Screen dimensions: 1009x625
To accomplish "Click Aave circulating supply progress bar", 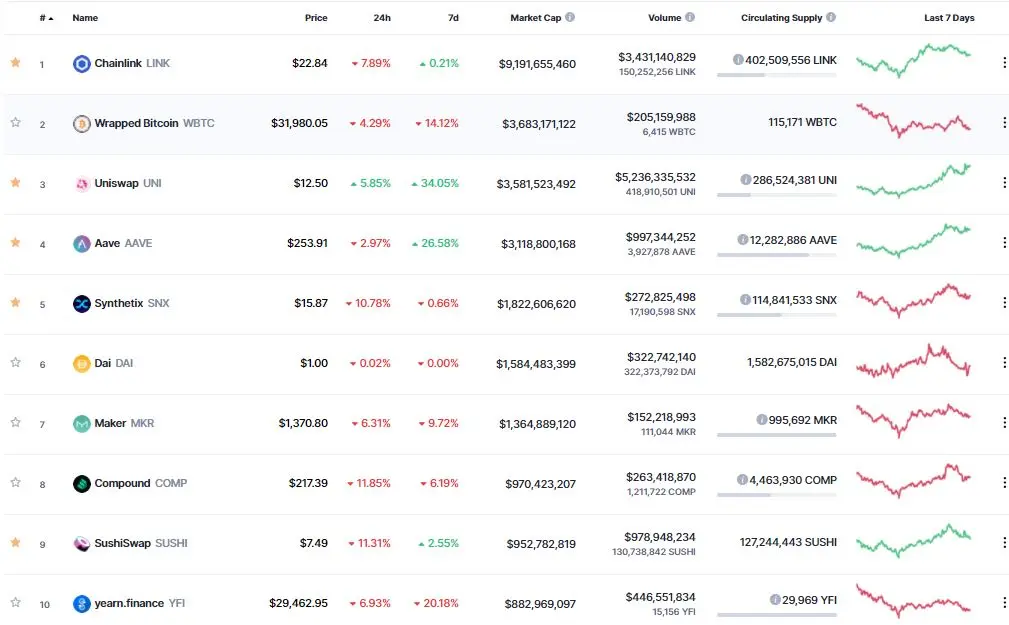I will coord(777,255).
